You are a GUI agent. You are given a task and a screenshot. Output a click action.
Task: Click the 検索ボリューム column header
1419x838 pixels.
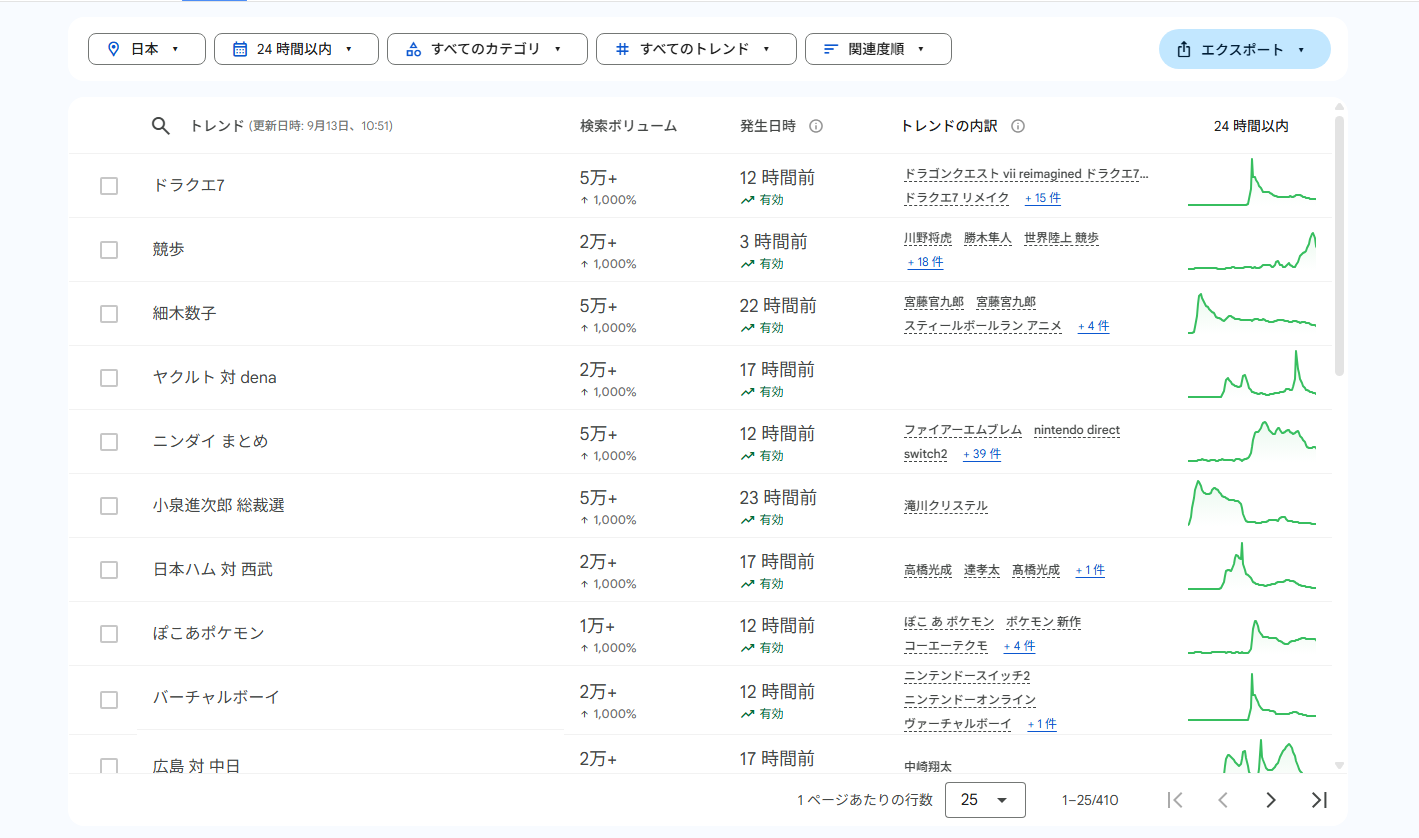[629, 126]
